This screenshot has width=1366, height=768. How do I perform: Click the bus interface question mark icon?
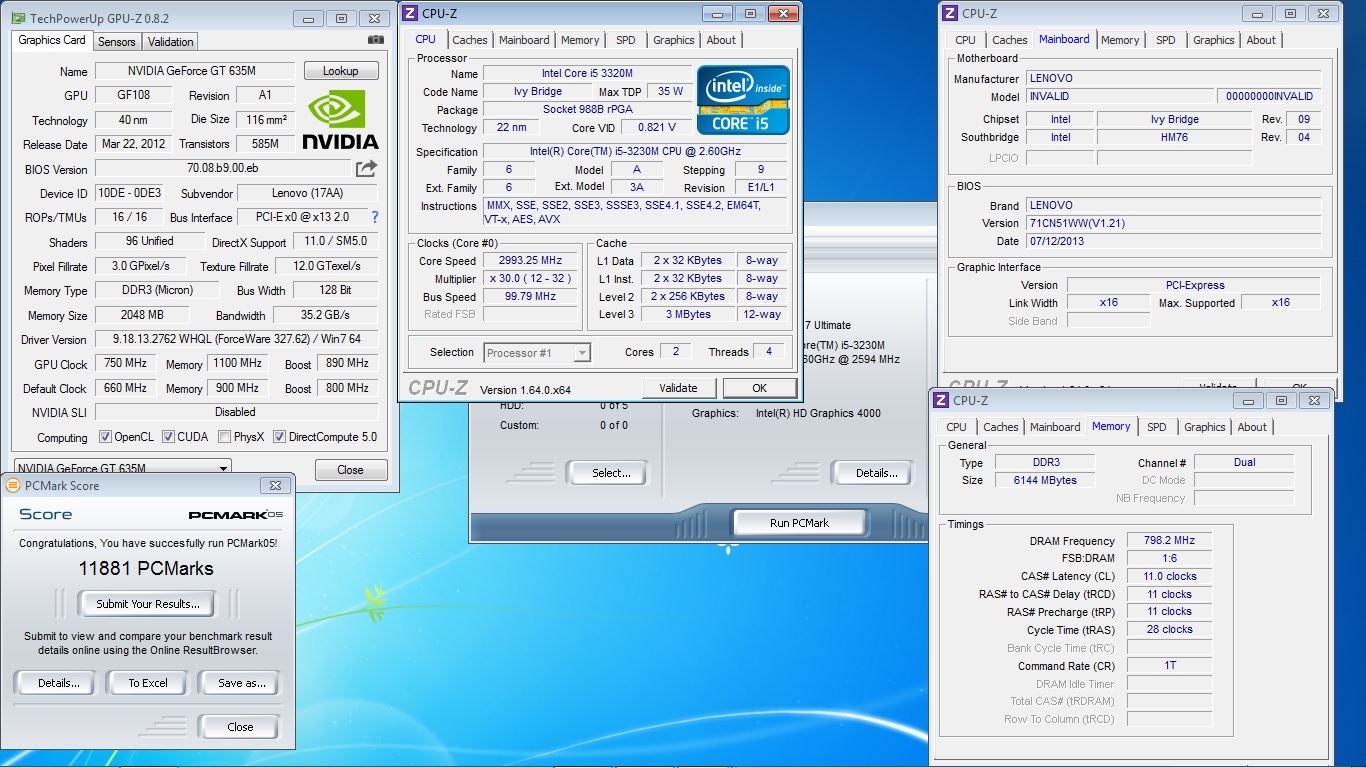click(375, 217)
